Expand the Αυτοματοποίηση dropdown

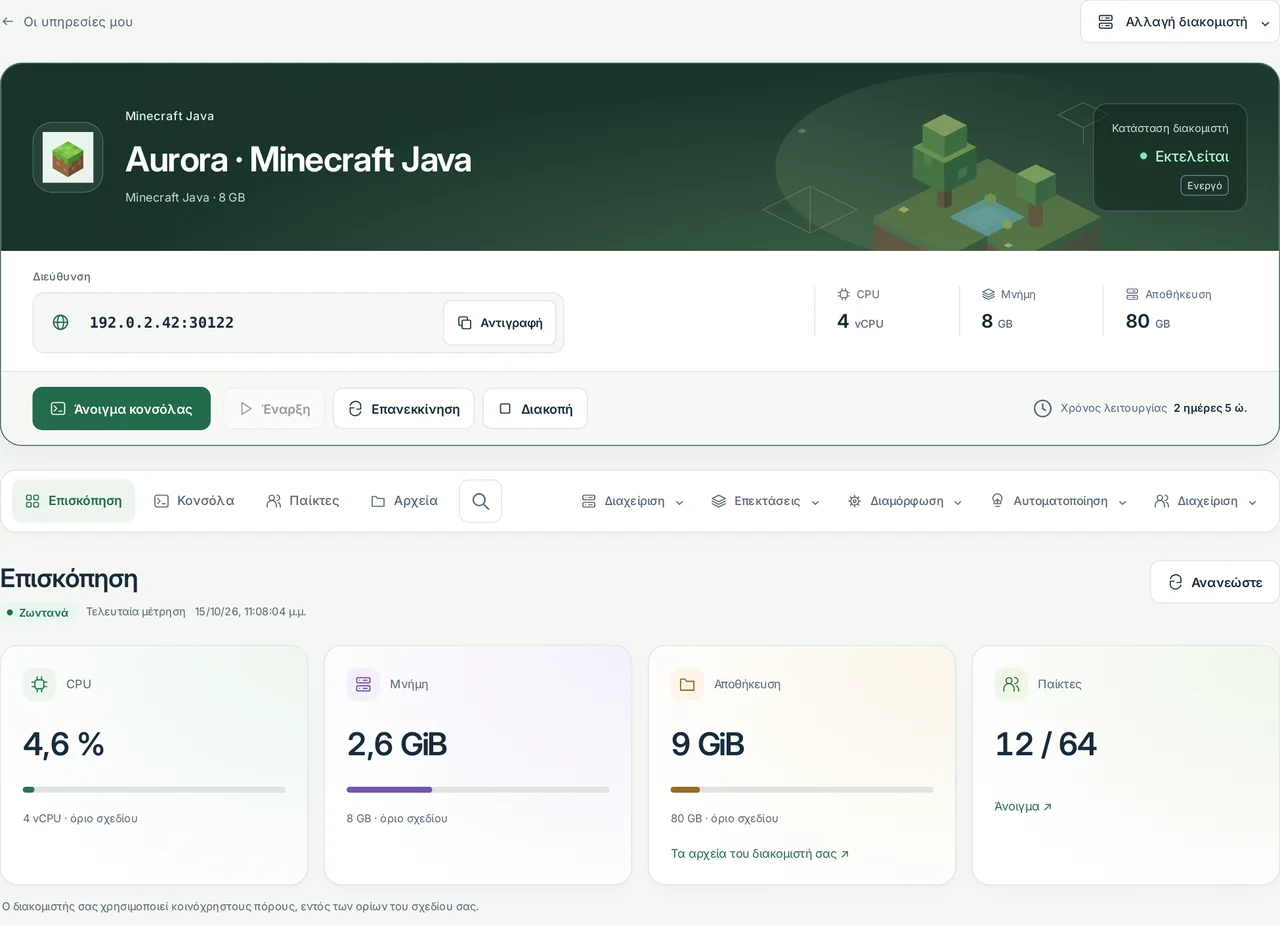pyautogui.click(x=1059, y=501)
